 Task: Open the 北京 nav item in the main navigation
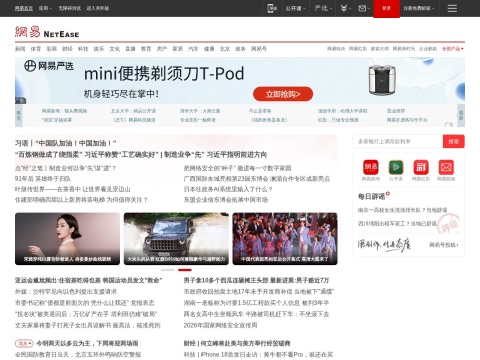[x=225, y=49]
